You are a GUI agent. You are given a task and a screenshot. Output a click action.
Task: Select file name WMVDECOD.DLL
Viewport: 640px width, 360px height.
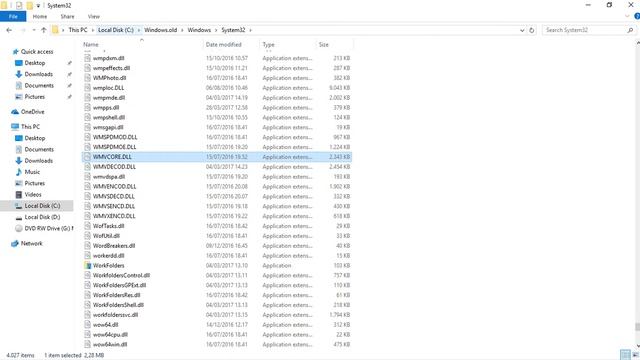pyautogui.click(x=114, y=167)
